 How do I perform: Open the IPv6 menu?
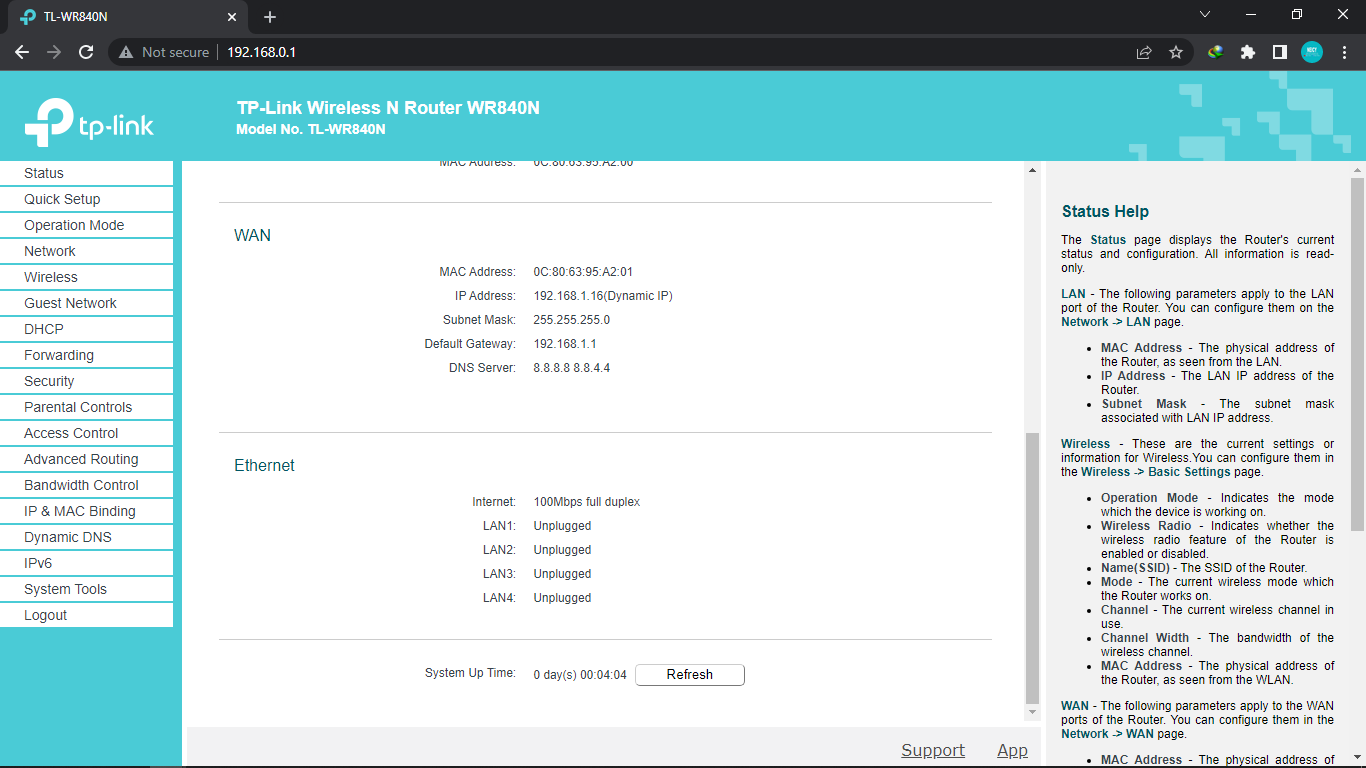[x=86, y=563]
